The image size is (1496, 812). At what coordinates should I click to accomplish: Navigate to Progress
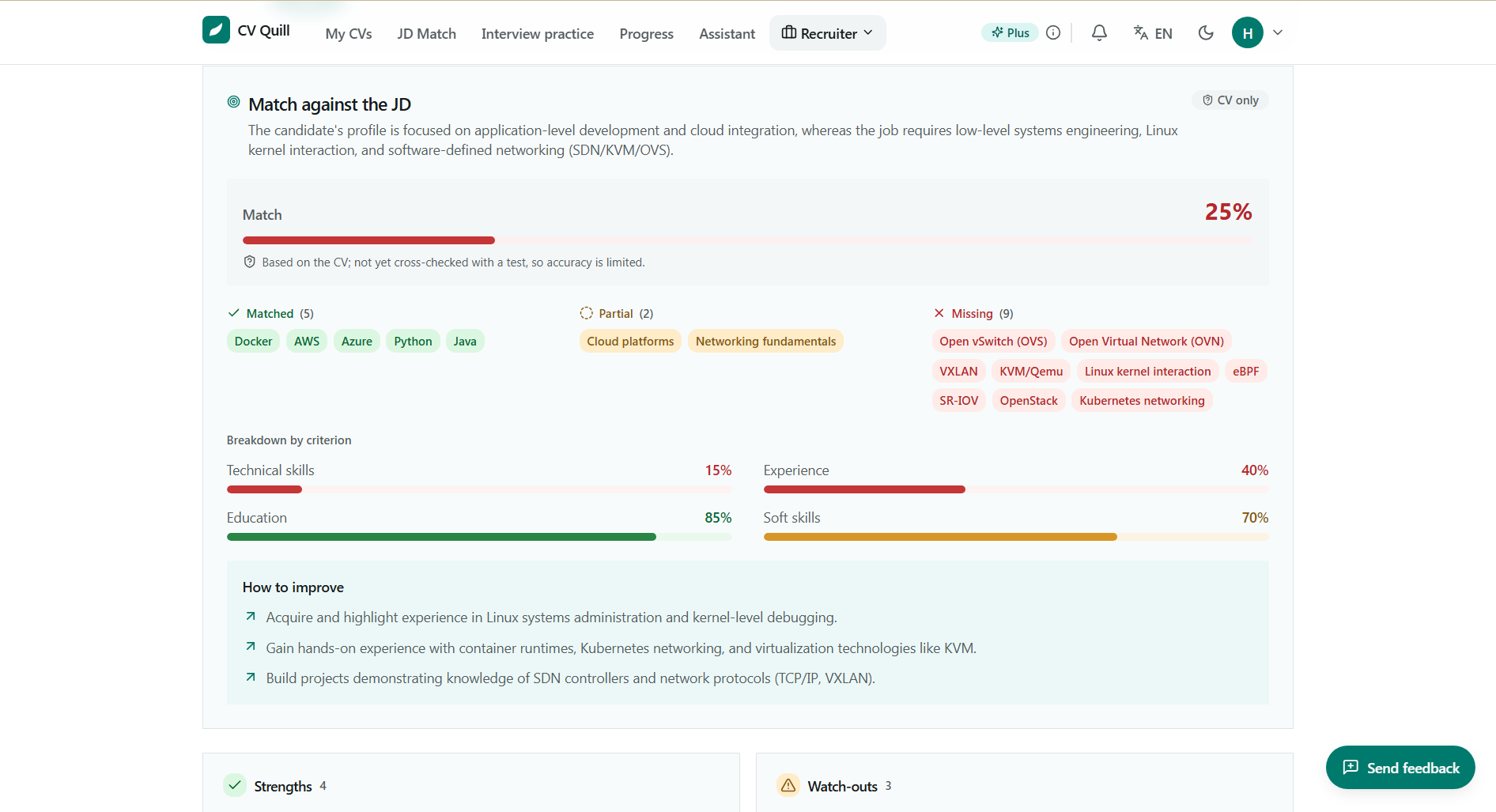coord(647,34)
